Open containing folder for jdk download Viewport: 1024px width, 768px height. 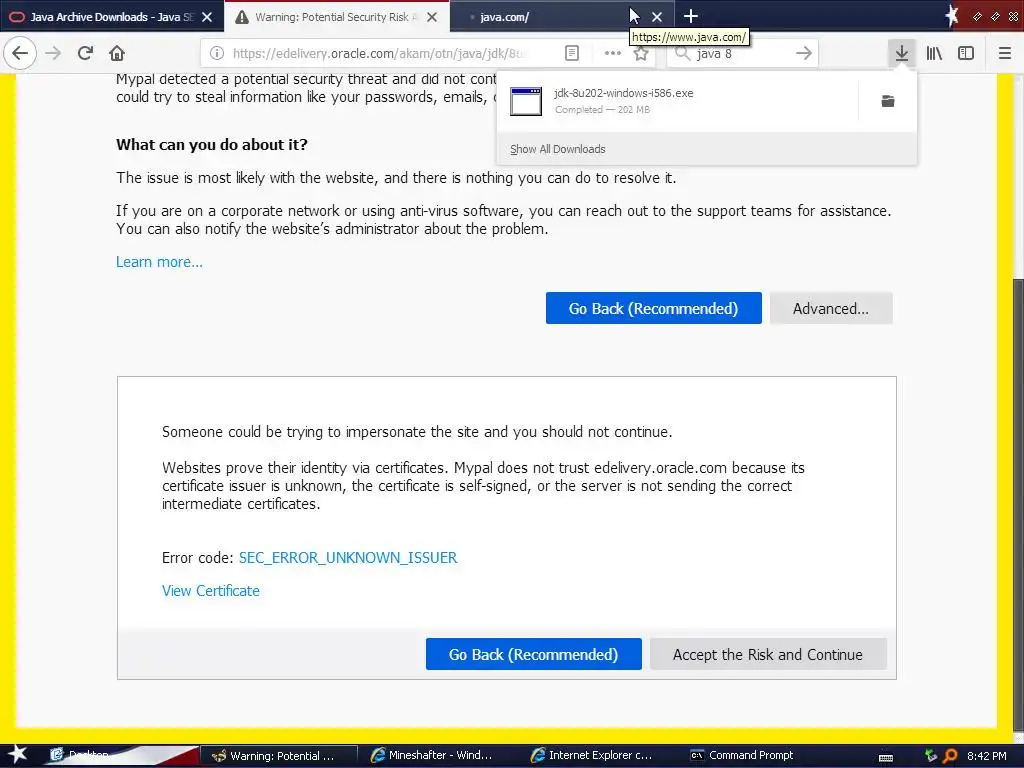(888, 101)
